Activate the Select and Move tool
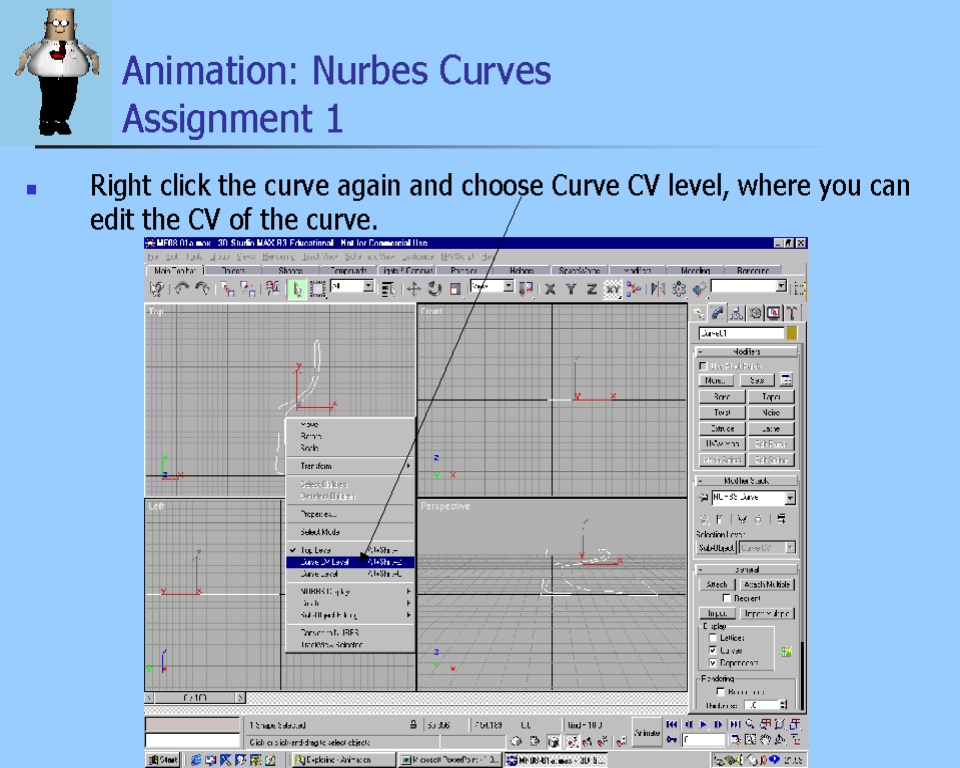This screenshot has width=960, height=768. pyautogui.click(x=413, y=289)
